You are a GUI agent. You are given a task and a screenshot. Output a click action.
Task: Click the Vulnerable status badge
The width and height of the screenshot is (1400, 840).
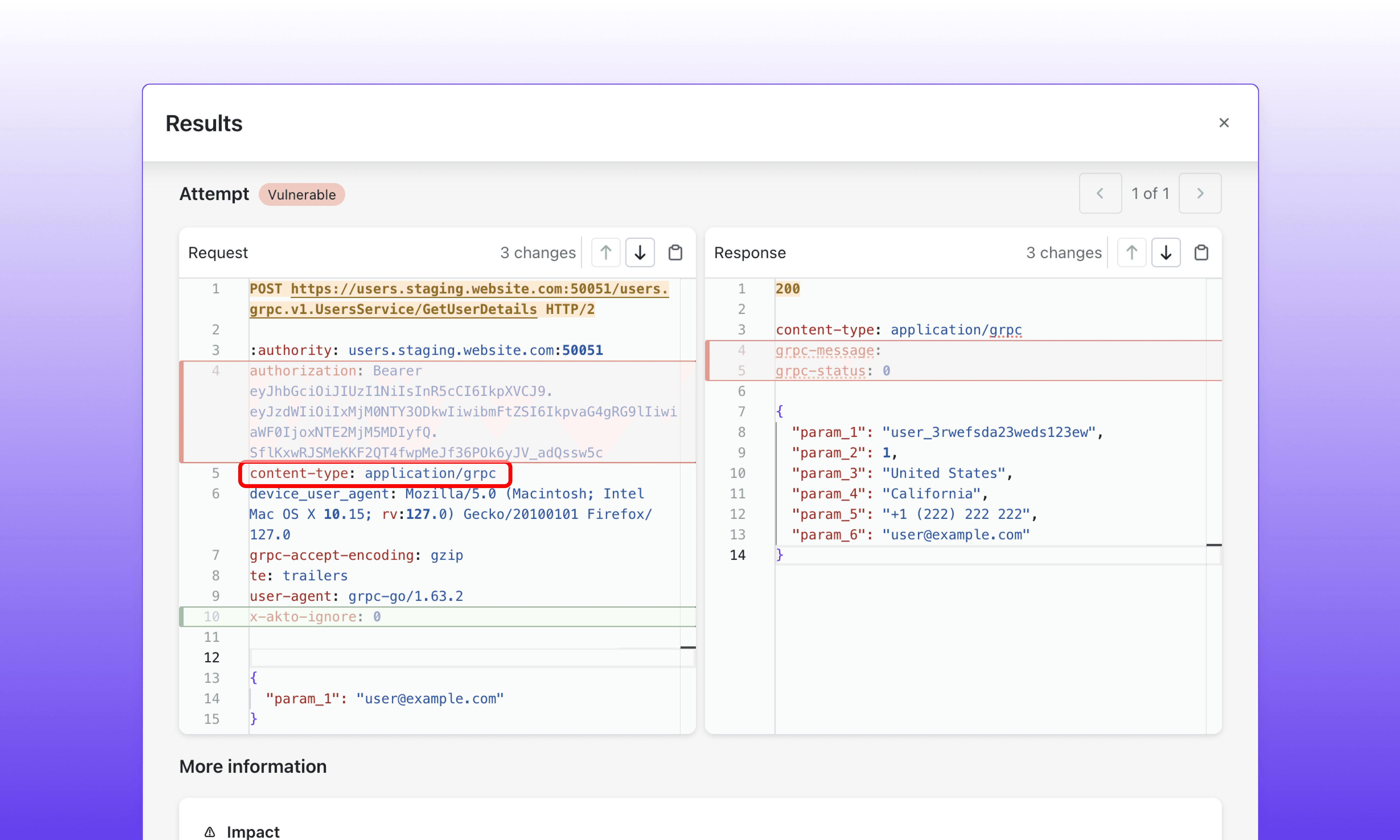tap(302, 195)
